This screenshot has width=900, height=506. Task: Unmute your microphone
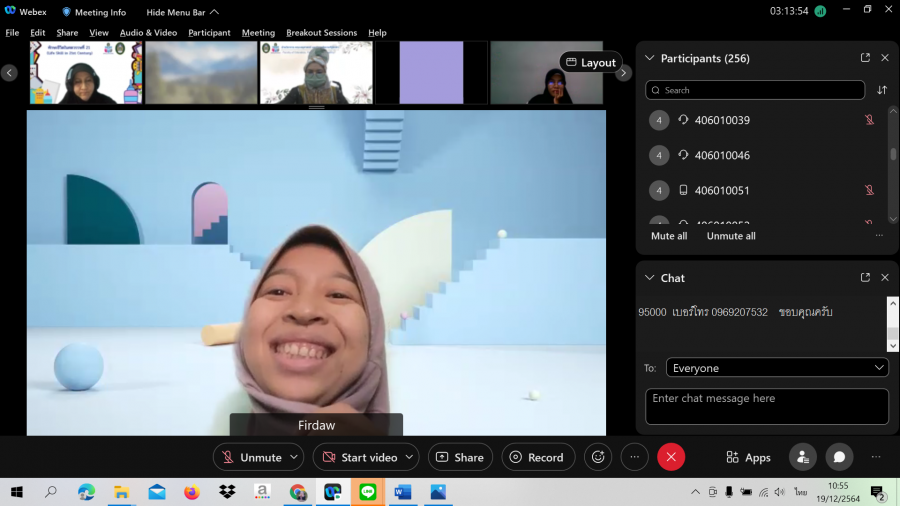coord(250,457)
